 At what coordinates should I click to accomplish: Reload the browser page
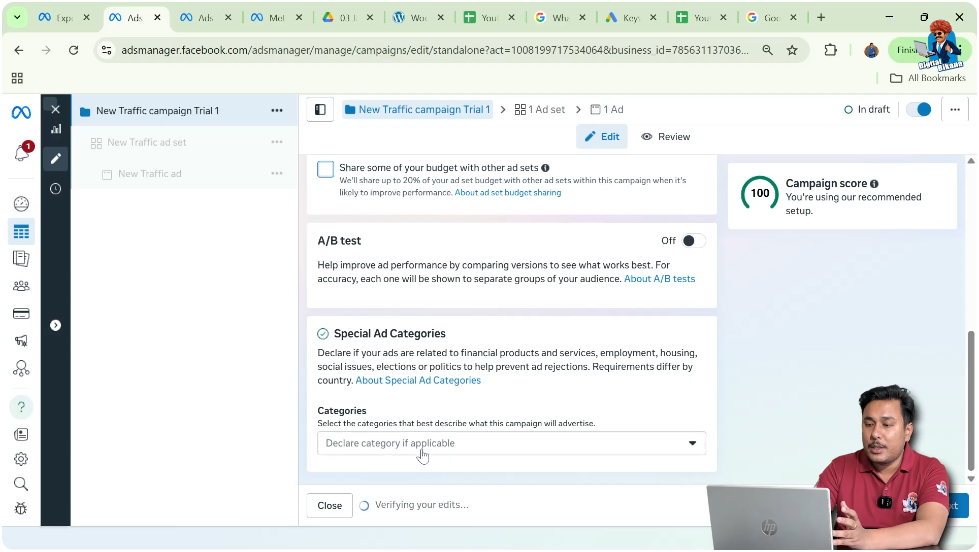pos(74,50)
